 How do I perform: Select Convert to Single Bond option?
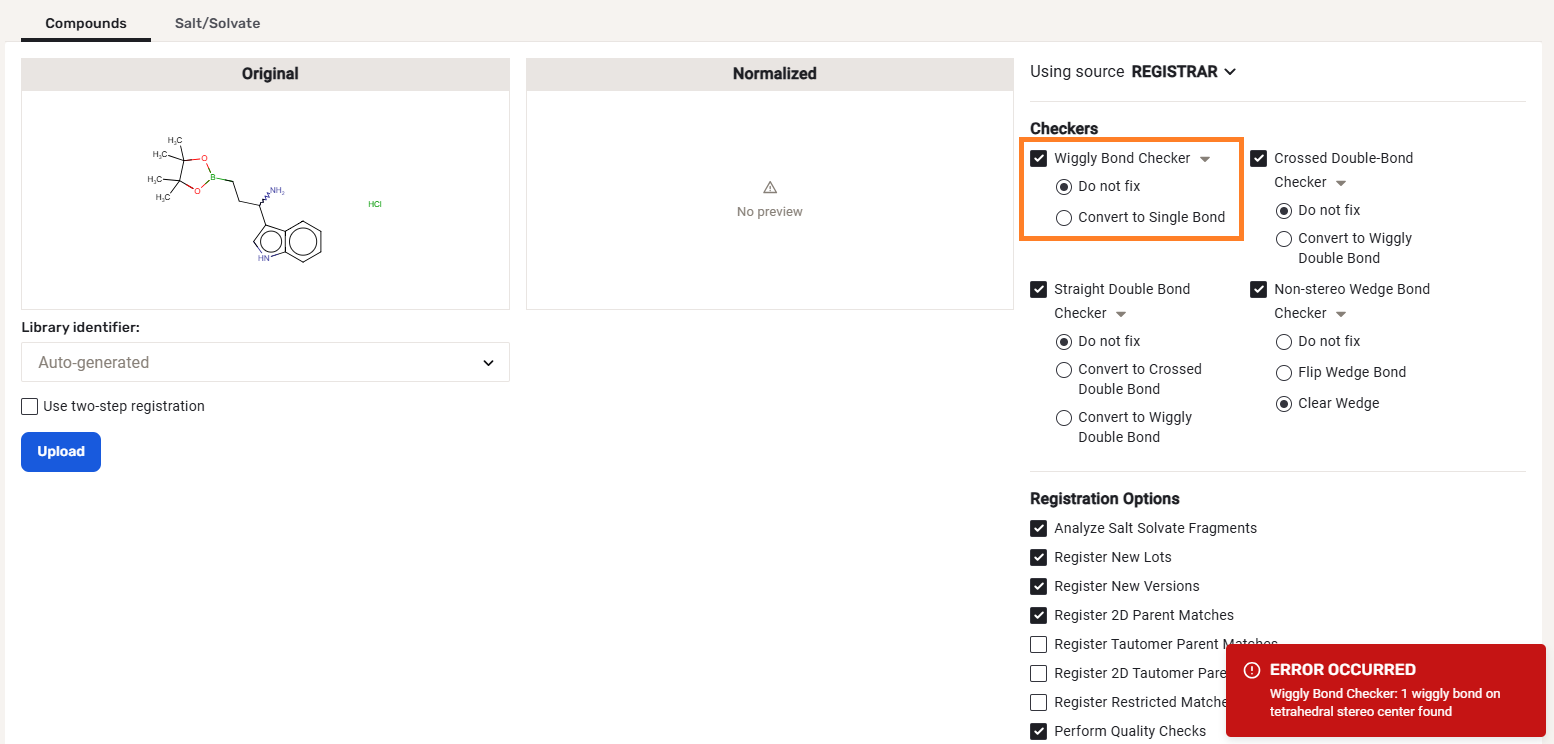click(x=1064, y=217)
